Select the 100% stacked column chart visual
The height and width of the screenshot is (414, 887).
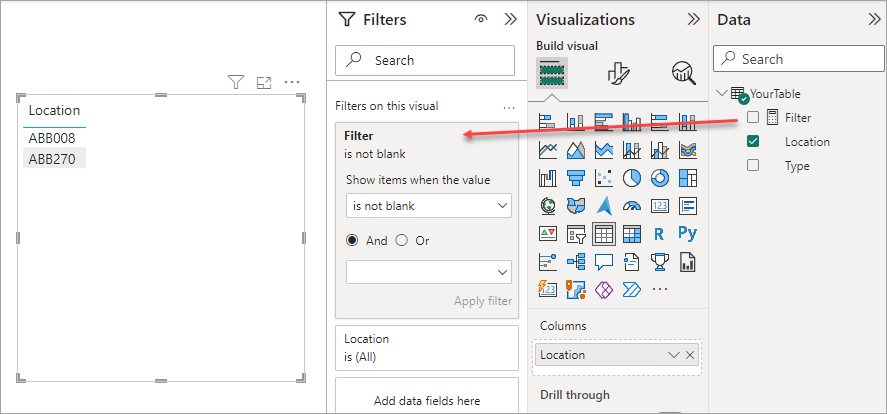click(688, 121)
